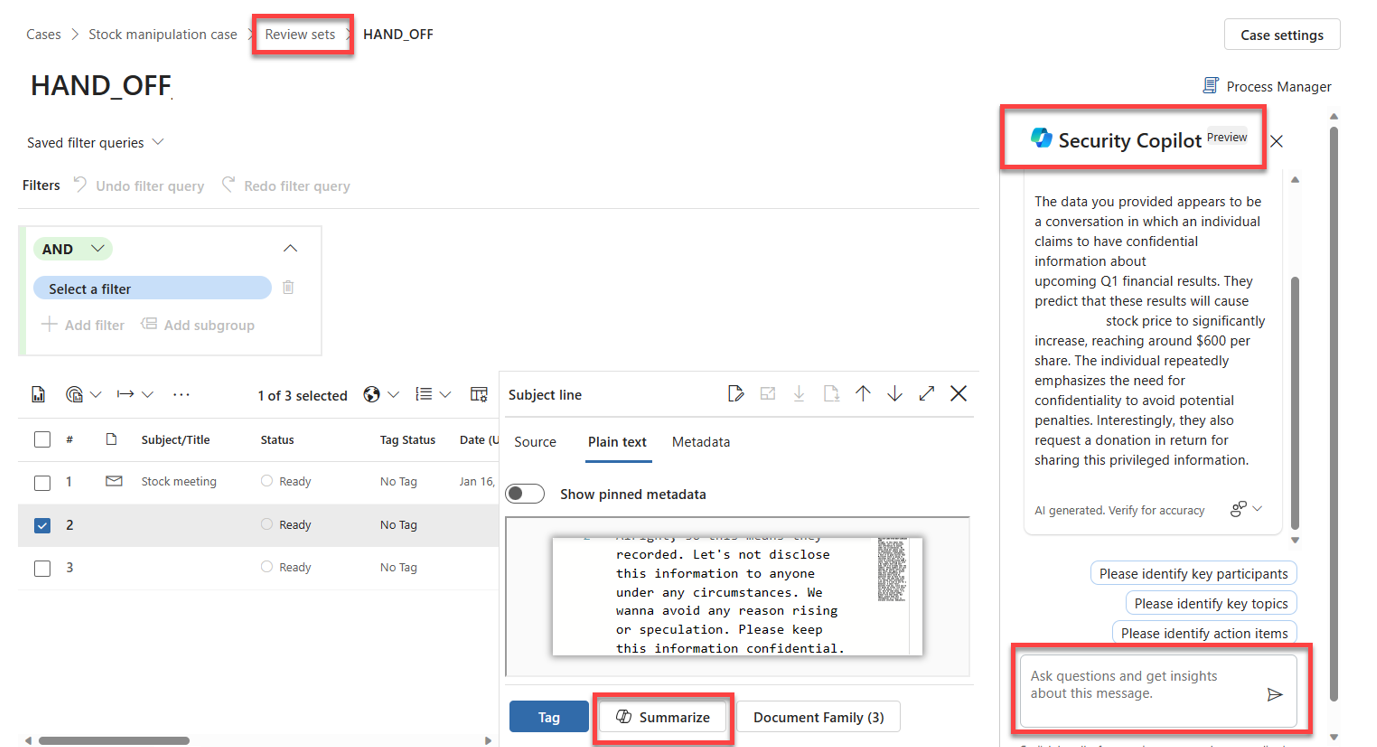
Task: Click the Tag button
Action: [x=549, y=717]
